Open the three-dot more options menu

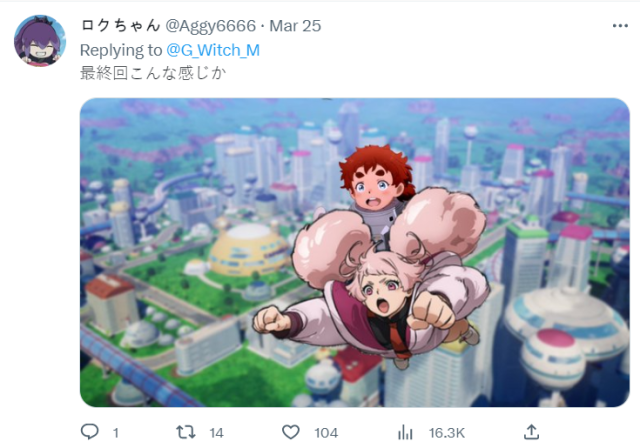pyautogui.click(x=620, y=26)
